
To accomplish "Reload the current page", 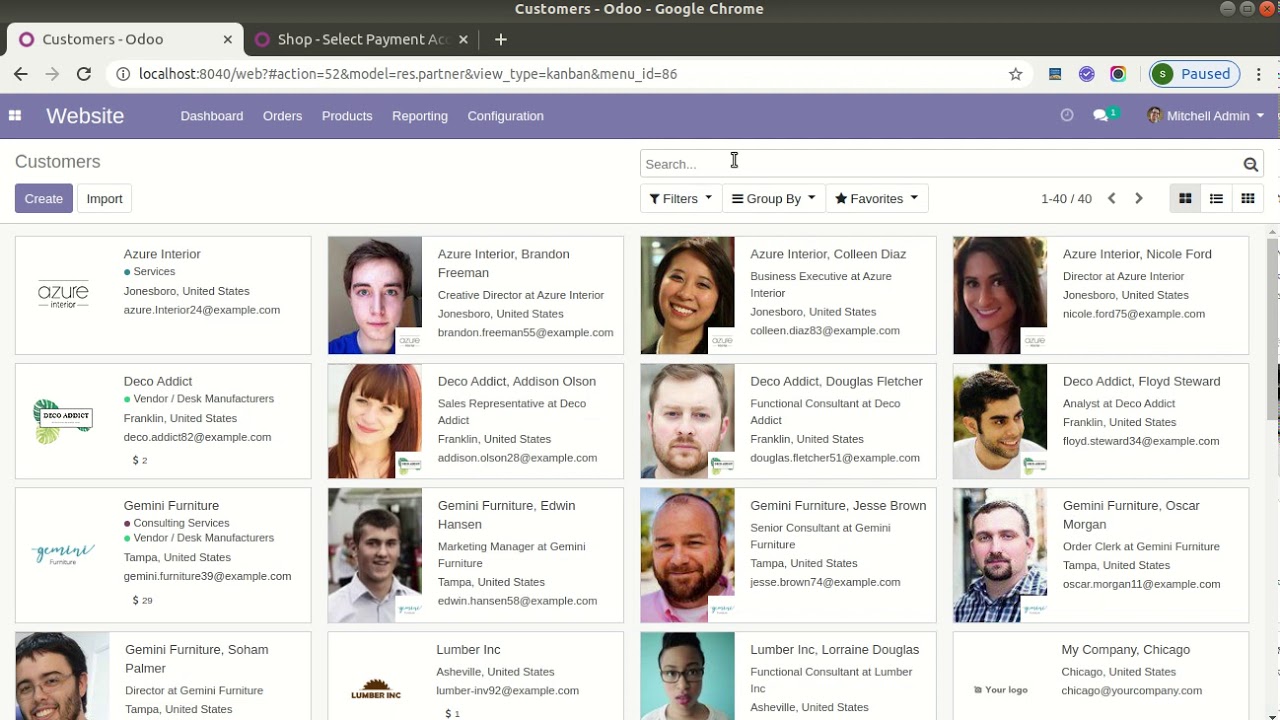I will click(84, 74).
